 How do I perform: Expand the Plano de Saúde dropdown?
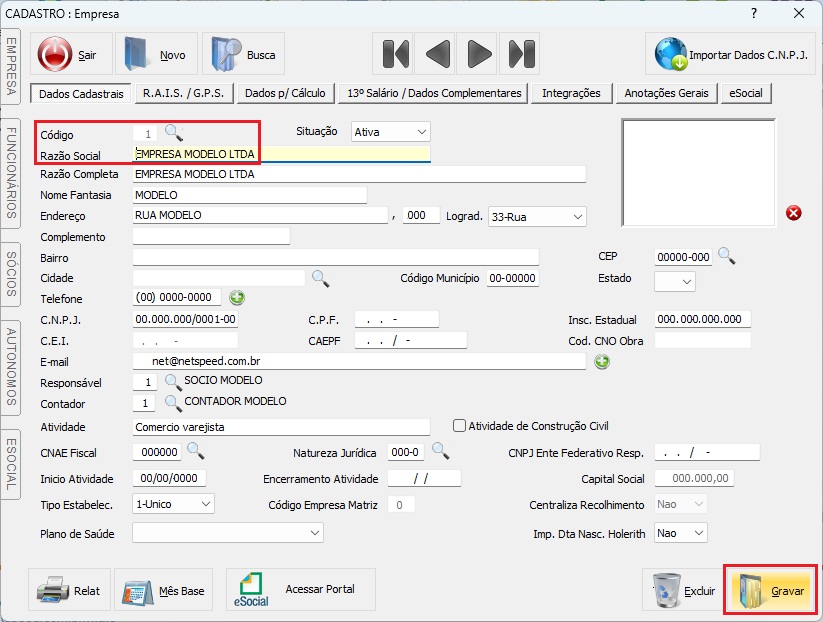(x=227, y=533)
